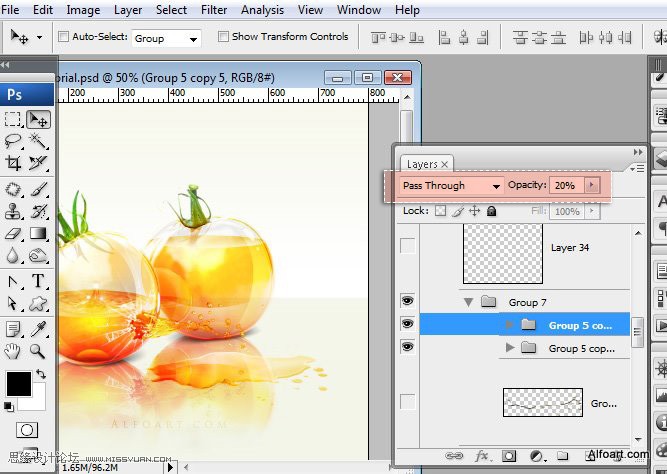Check Show Transform Controls

(223, 37)
